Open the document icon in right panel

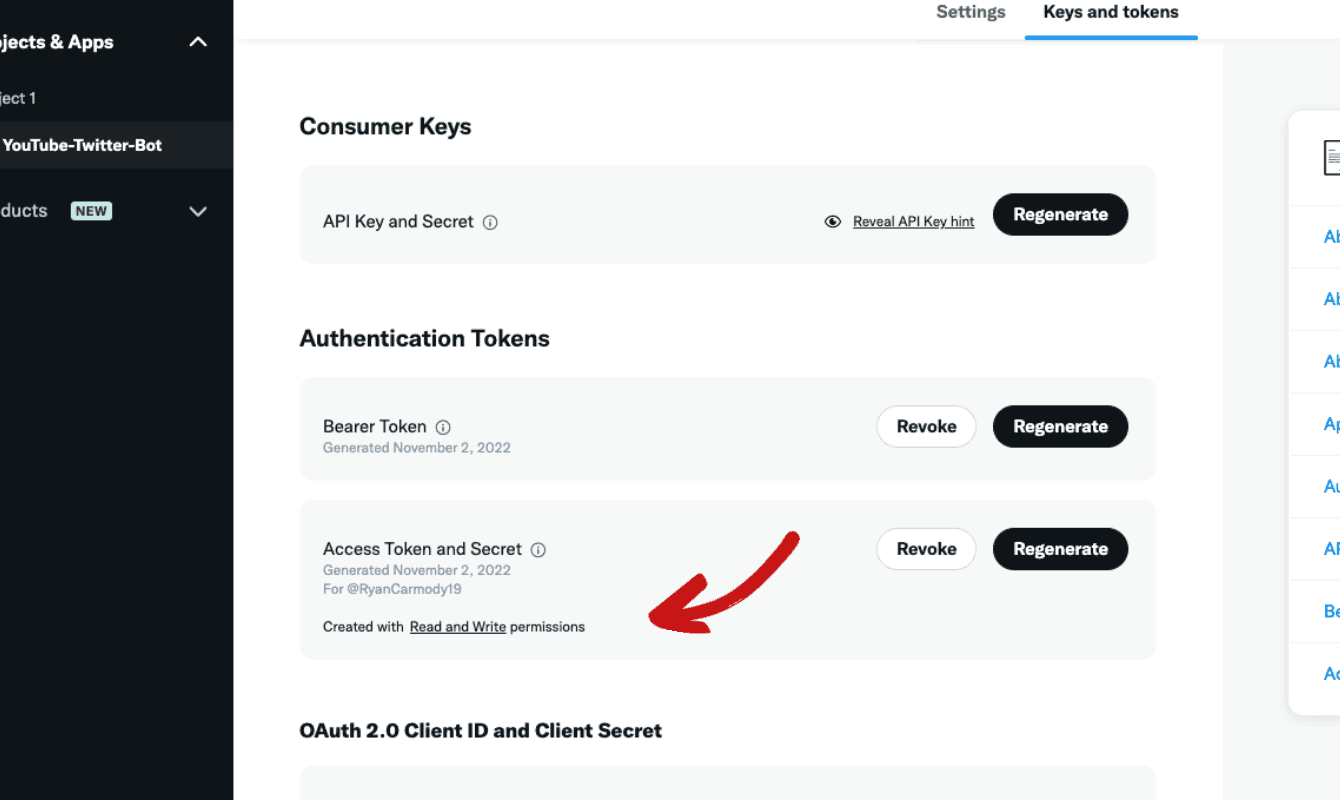(x=1332, y=158)
